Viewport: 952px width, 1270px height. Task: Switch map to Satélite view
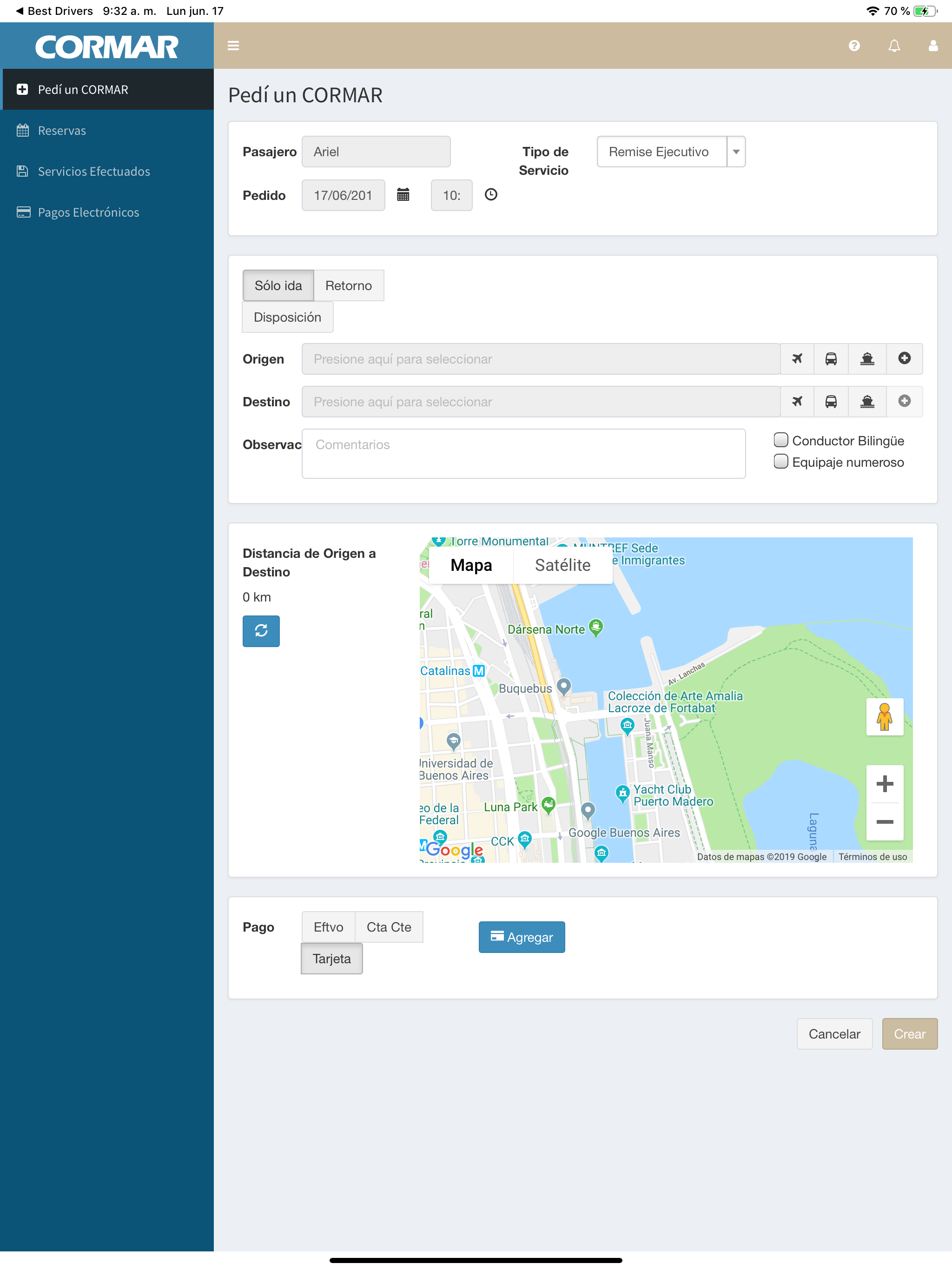[x=563, y=565]
